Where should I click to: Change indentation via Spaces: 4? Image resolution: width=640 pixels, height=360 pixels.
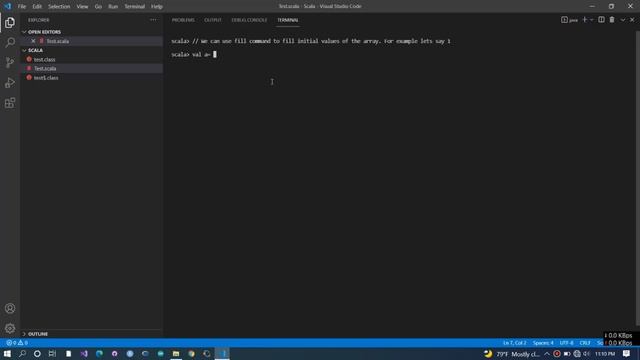(543, 343)
